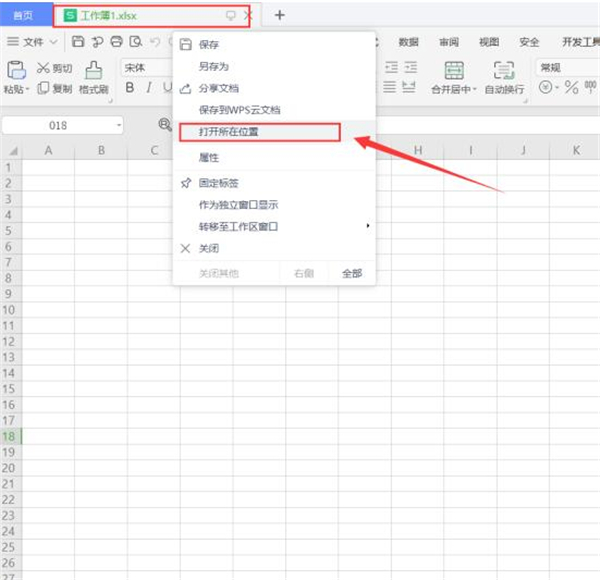Select the Format Painter brush
Image resolution: width=600 pixels, height=580 pixels.
[94, 78]
